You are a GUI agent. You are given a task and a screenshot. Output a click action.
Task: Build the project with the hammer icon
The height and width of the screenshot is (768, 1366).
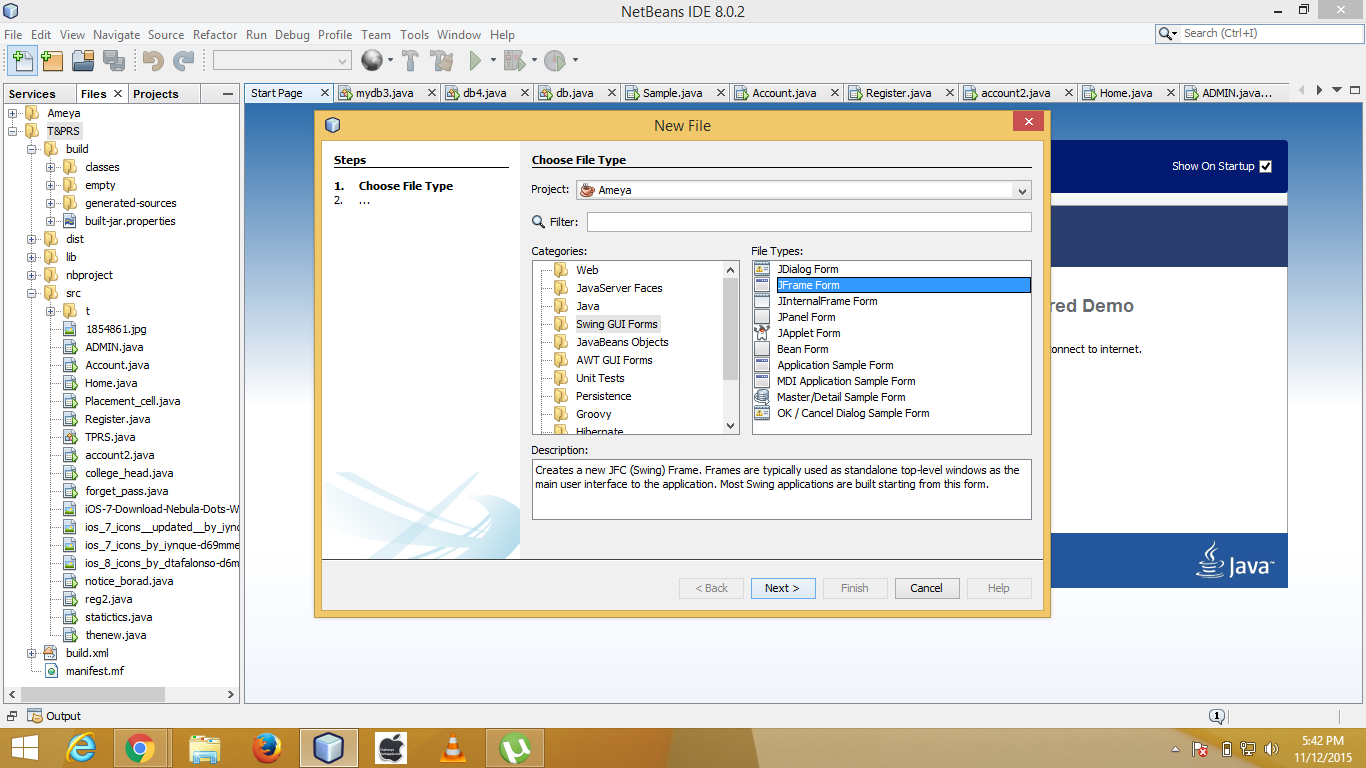pos(410,61)
